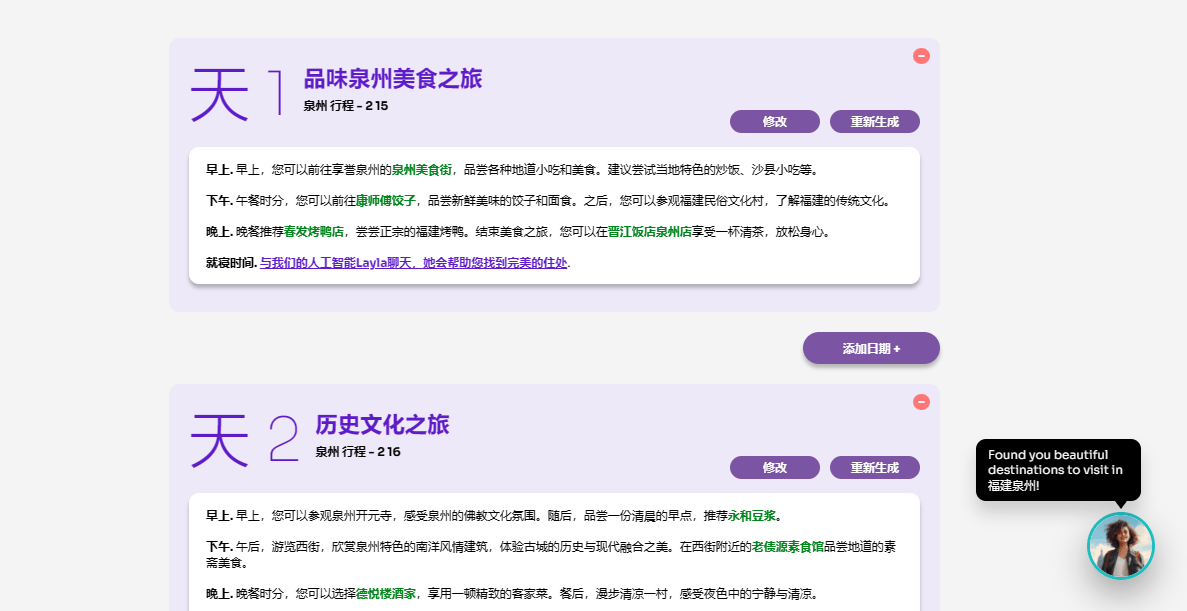This screenshot has height=611, width=1187.
Task: Visit the 老佳源素食馆 link
Action: point(787,547)
